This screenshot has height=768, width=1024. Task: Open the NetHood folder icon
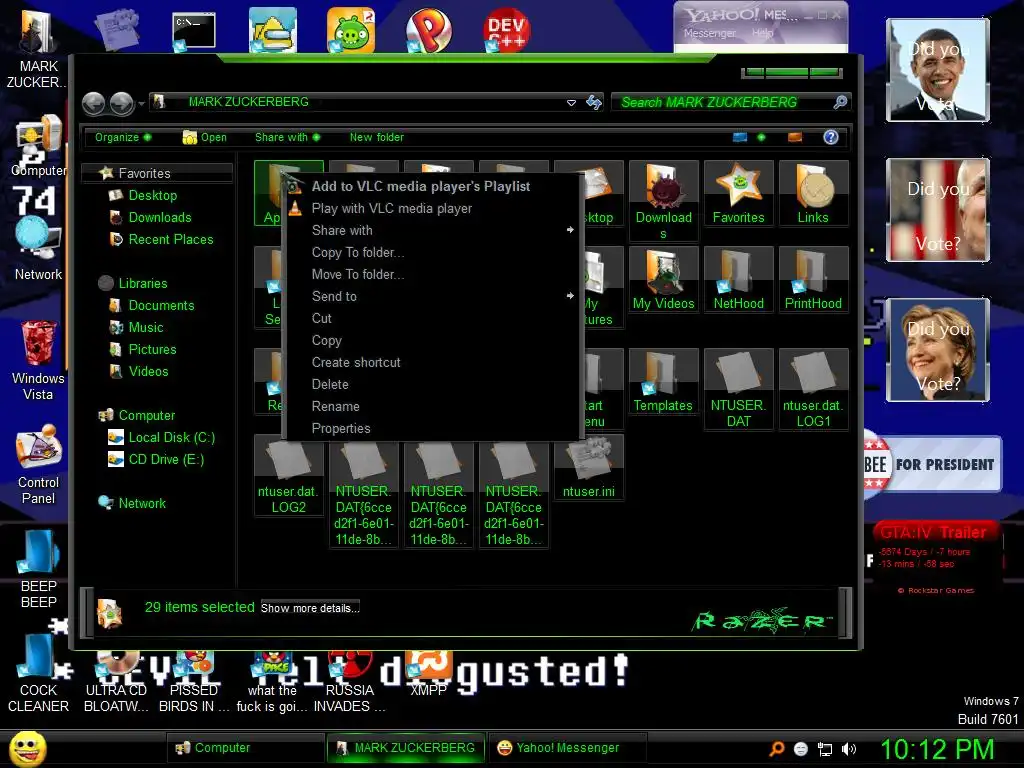click(739, 280)
